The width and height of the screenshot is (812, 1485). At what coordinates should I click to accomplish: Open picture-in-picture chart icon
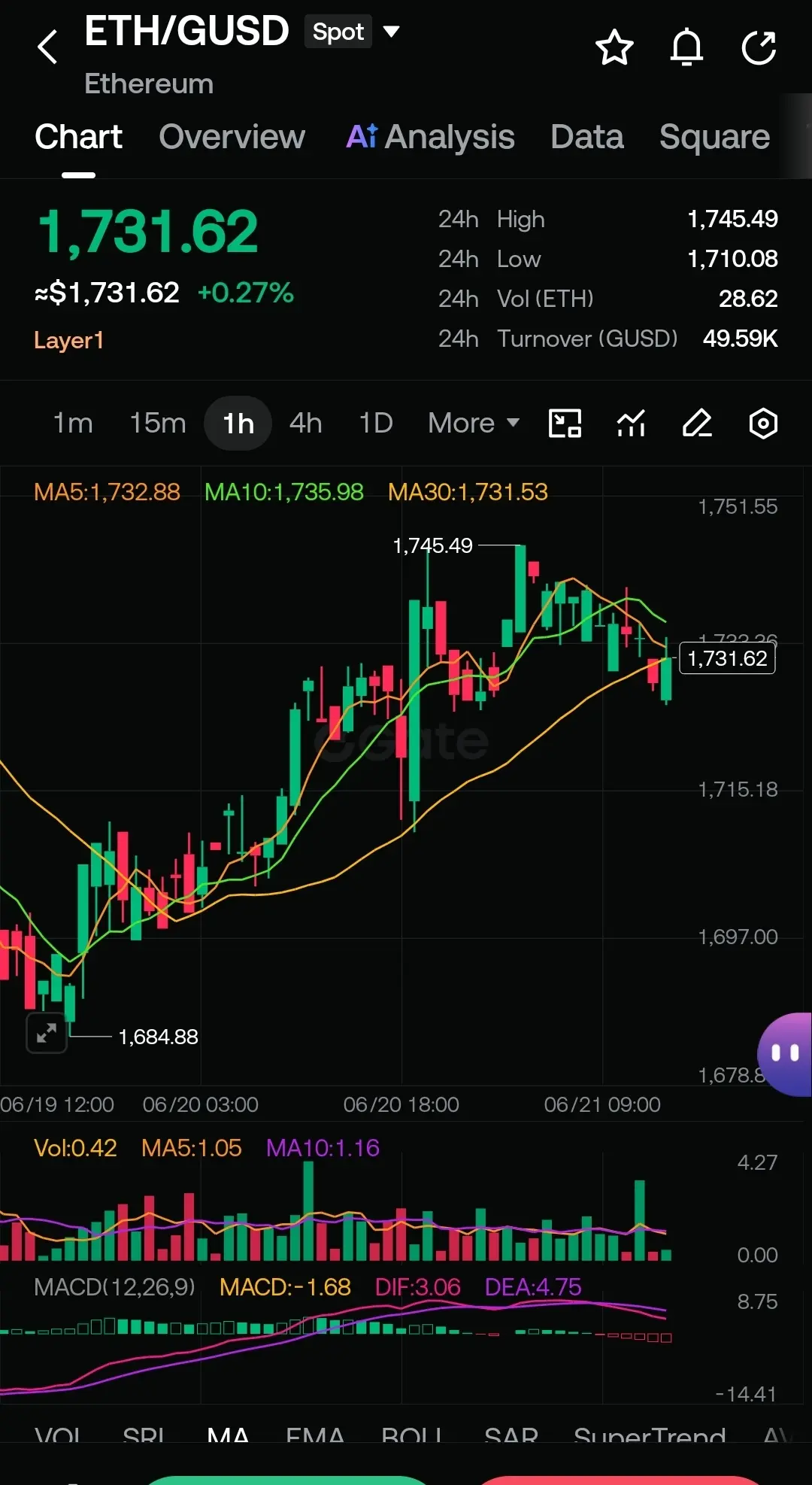tap(565, 424)
